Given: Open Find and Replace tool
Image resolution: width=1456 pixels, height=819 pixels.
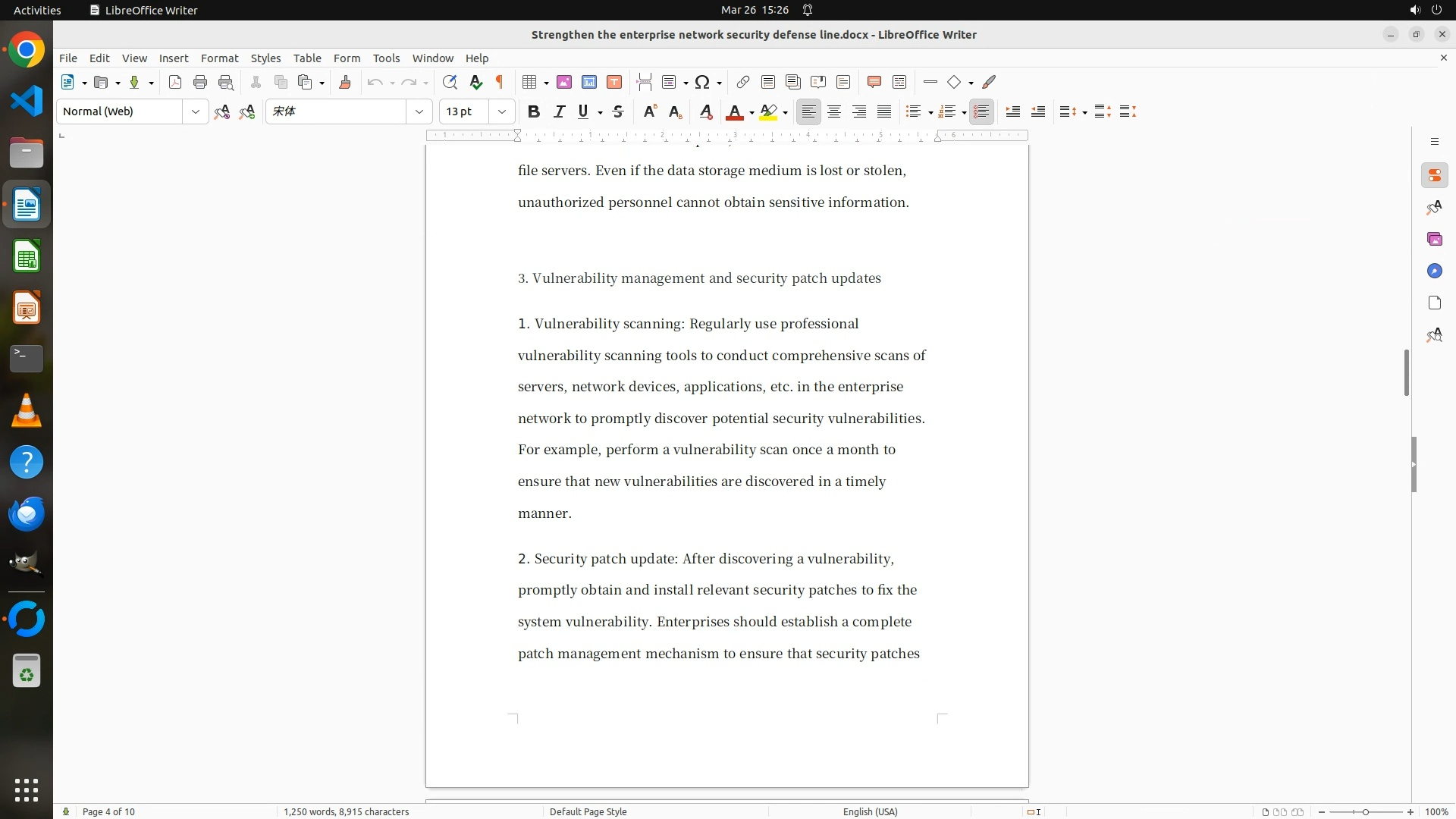Looking at the screenshot, I should 450,83.
